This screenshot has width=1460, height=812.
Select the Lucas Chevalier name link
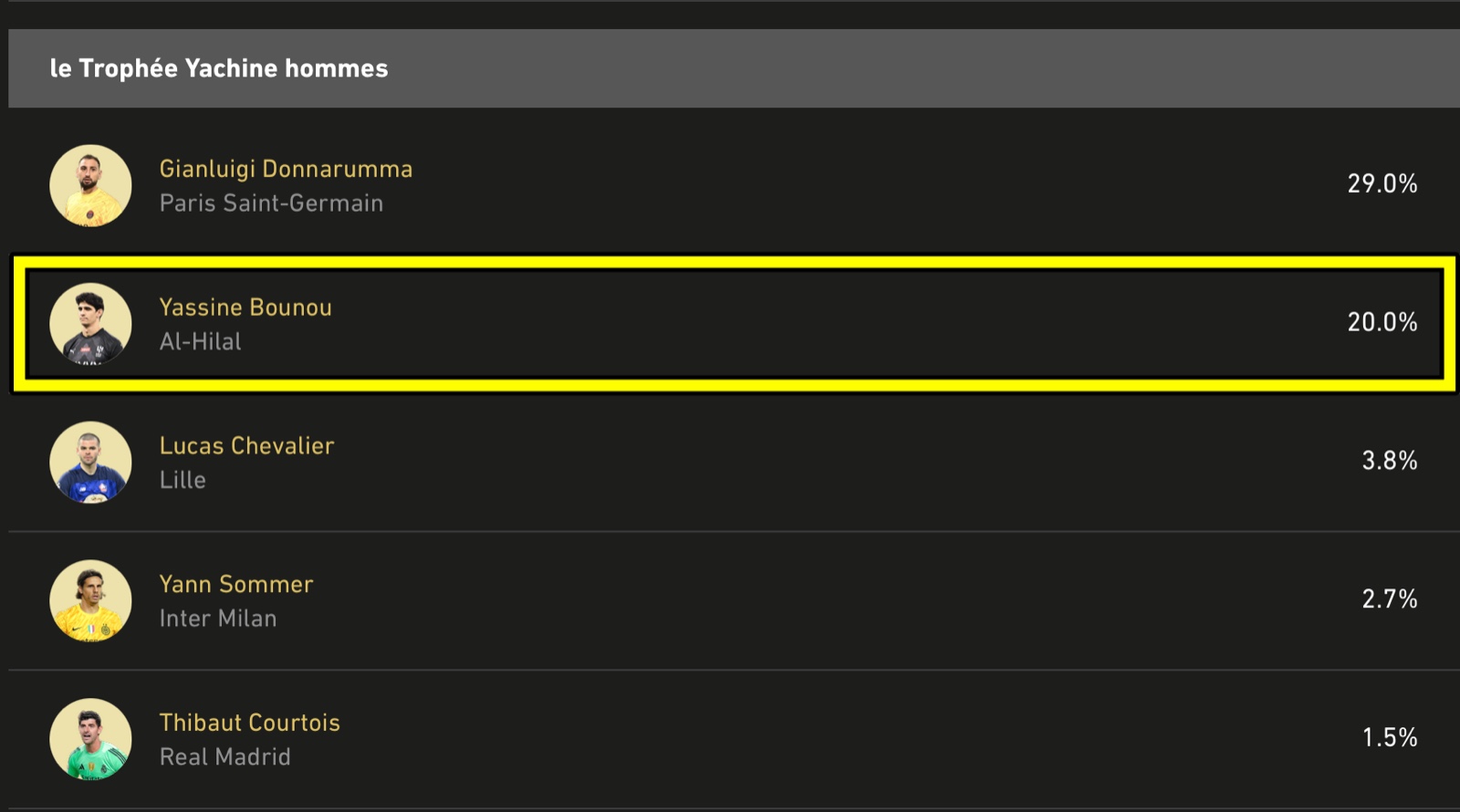point(246,446)
